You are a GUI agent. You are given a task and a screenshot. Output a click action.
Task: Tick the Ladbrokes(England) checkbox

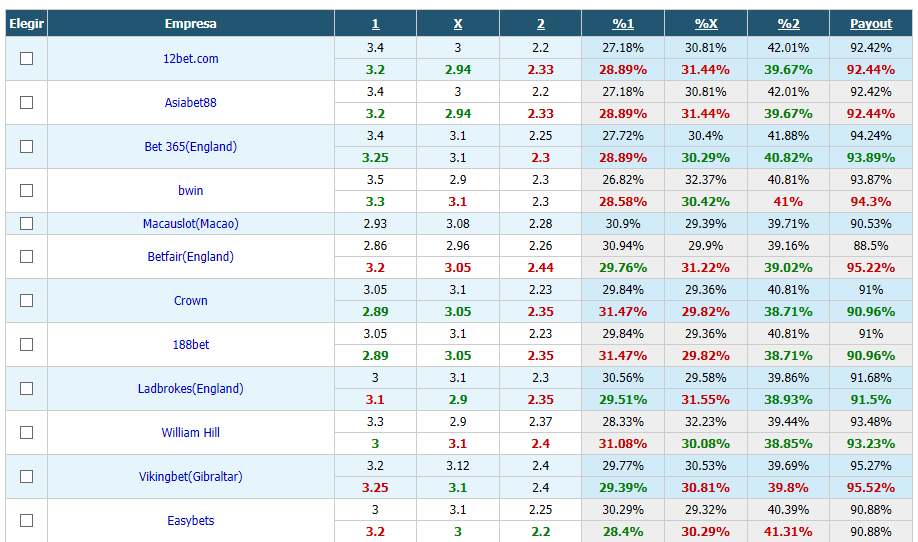tap(26, 388)
